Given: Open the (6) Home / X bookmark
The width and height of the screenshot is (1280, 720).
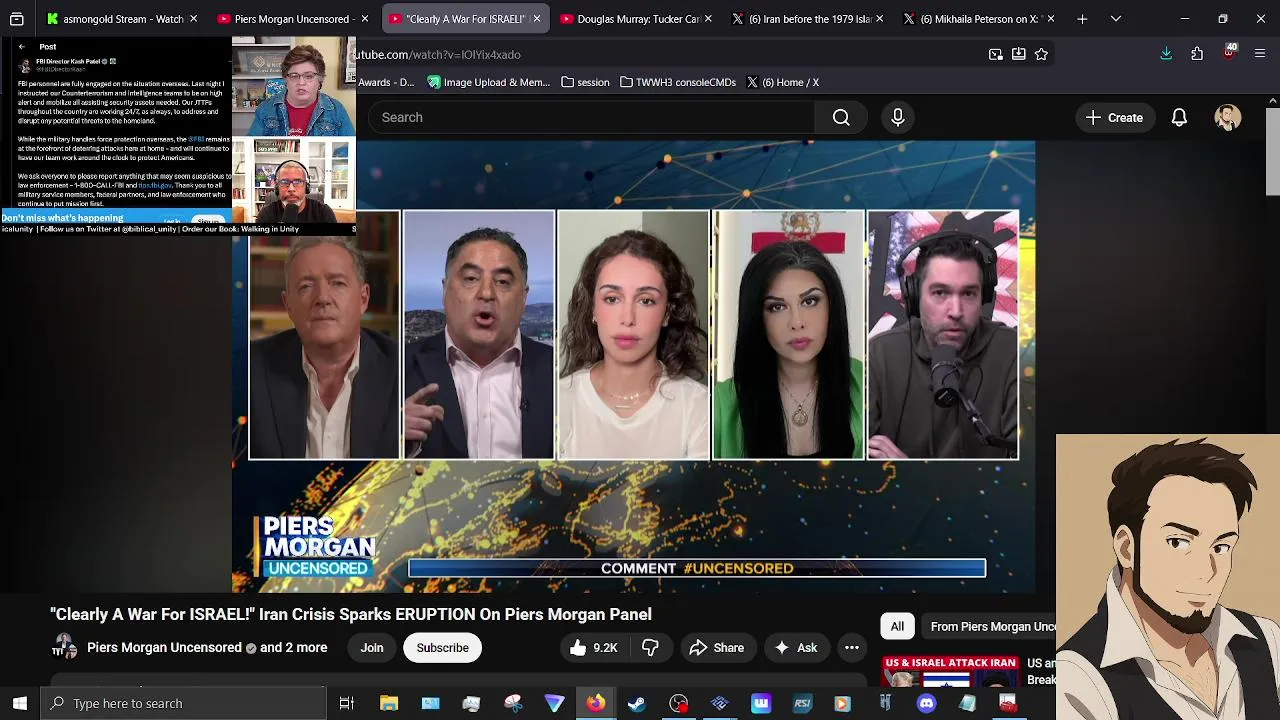Looking at the screenshot, I should click(x=781, y=82).
